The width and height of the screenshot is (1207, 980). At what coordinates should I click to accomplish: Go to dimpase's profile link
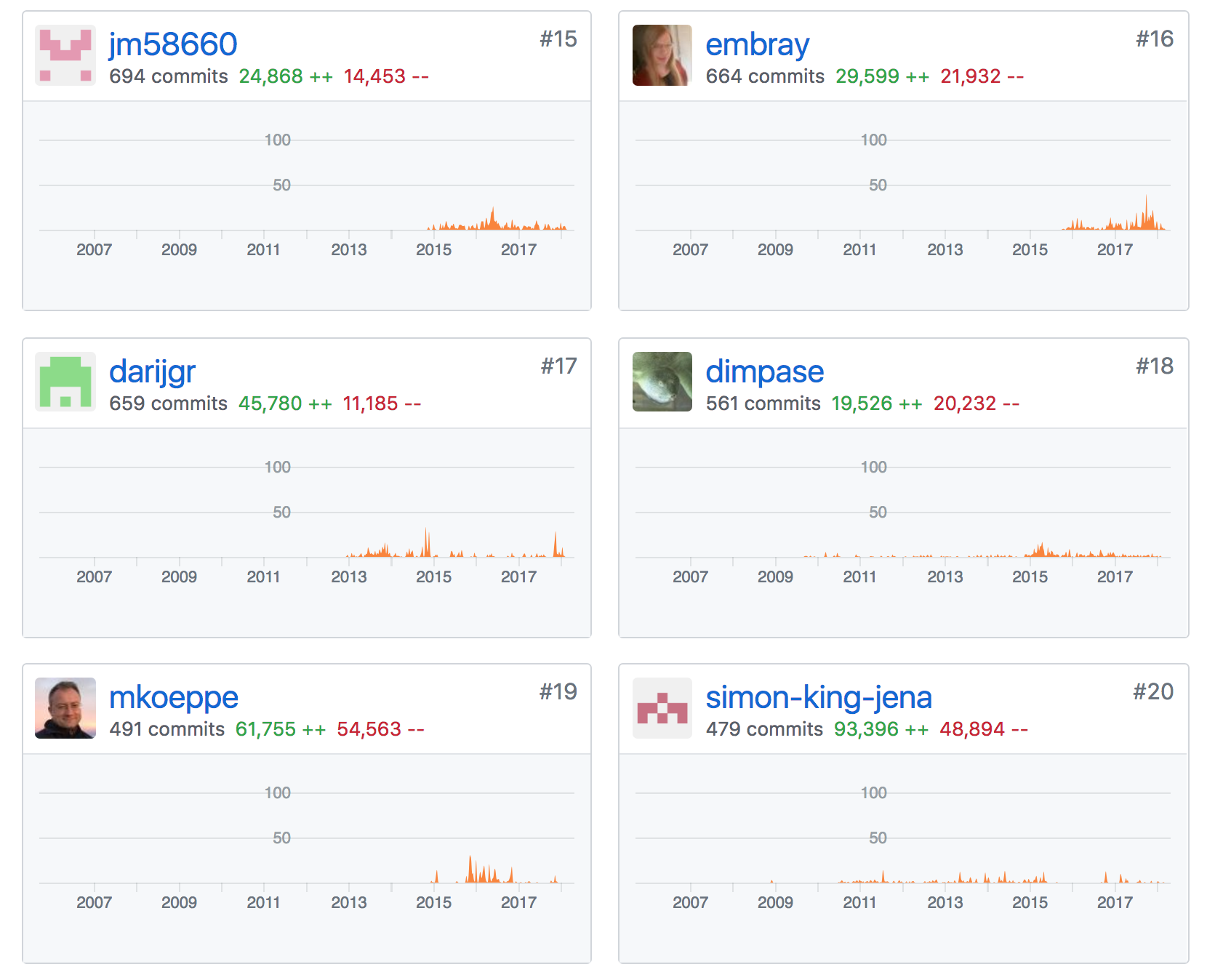tap(764, 371)
